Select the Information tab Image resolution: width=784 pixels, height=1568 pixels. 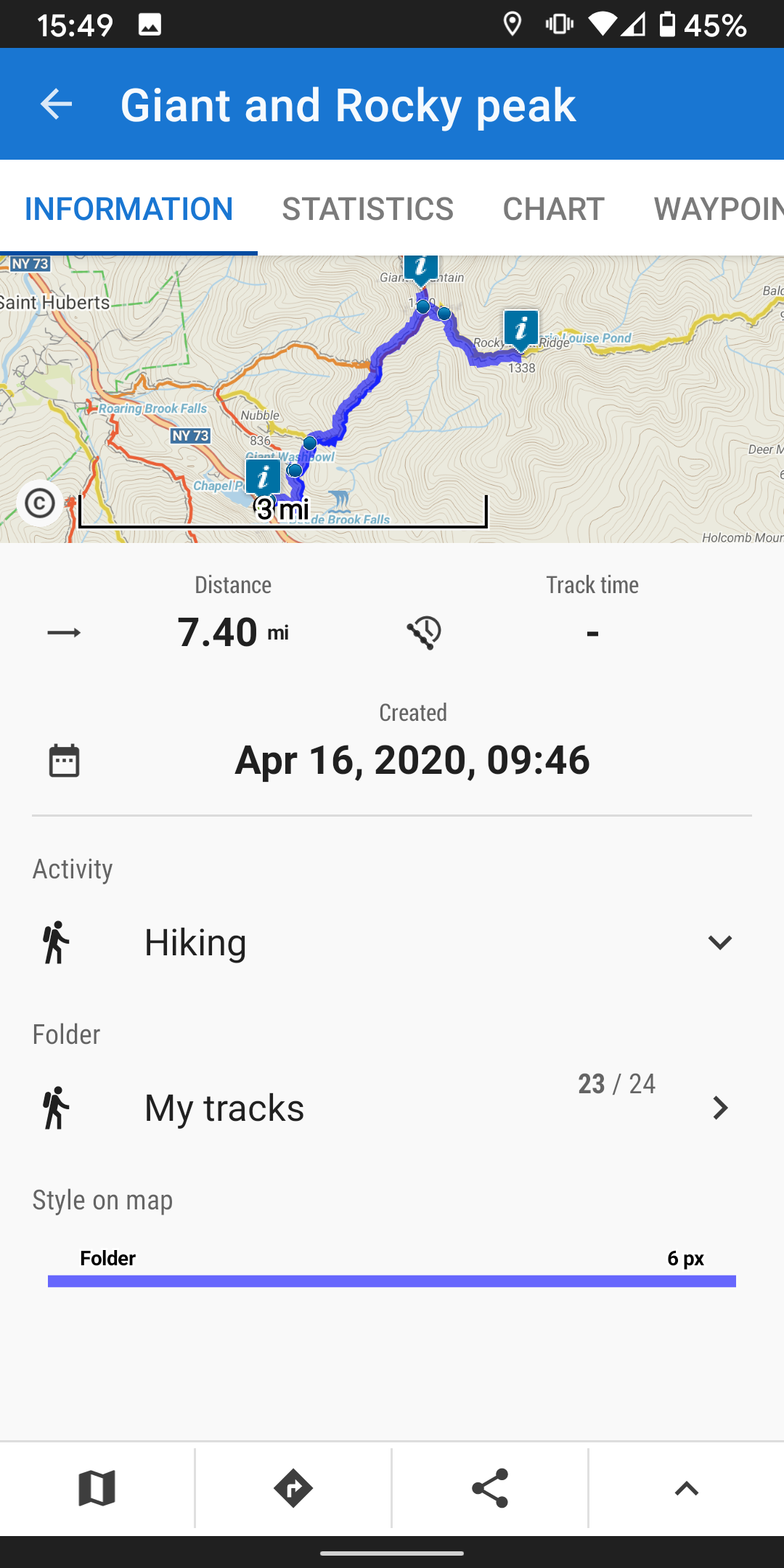point(128,209)
